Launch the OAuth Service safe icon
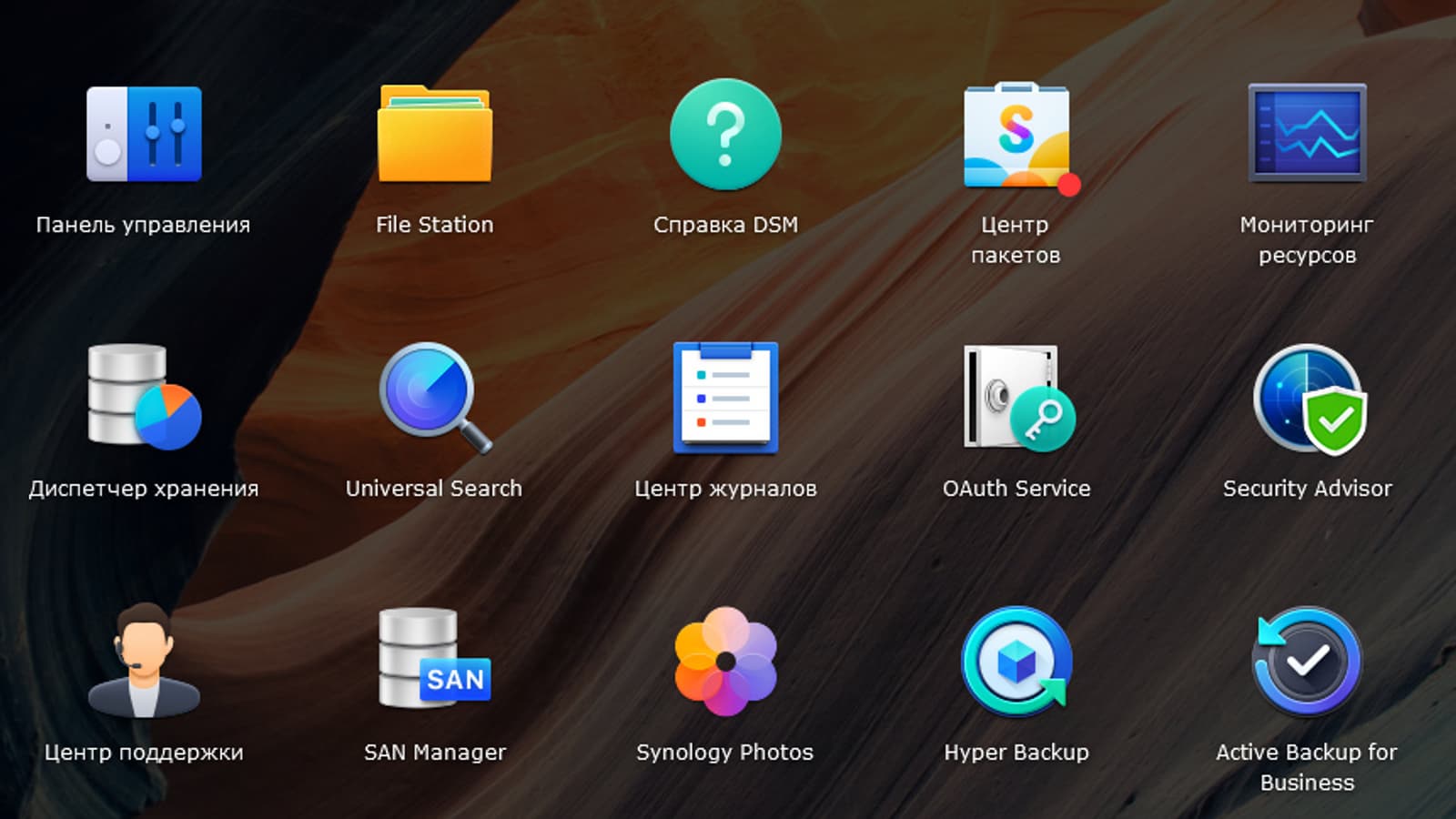This screenshot has width=1456, height=819. [x=1018, y=398]
